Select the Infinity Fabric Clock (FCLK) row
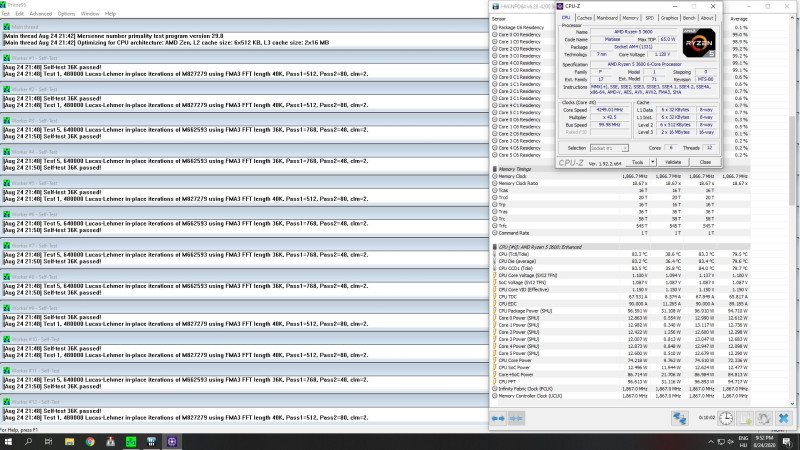 point(621,389)
